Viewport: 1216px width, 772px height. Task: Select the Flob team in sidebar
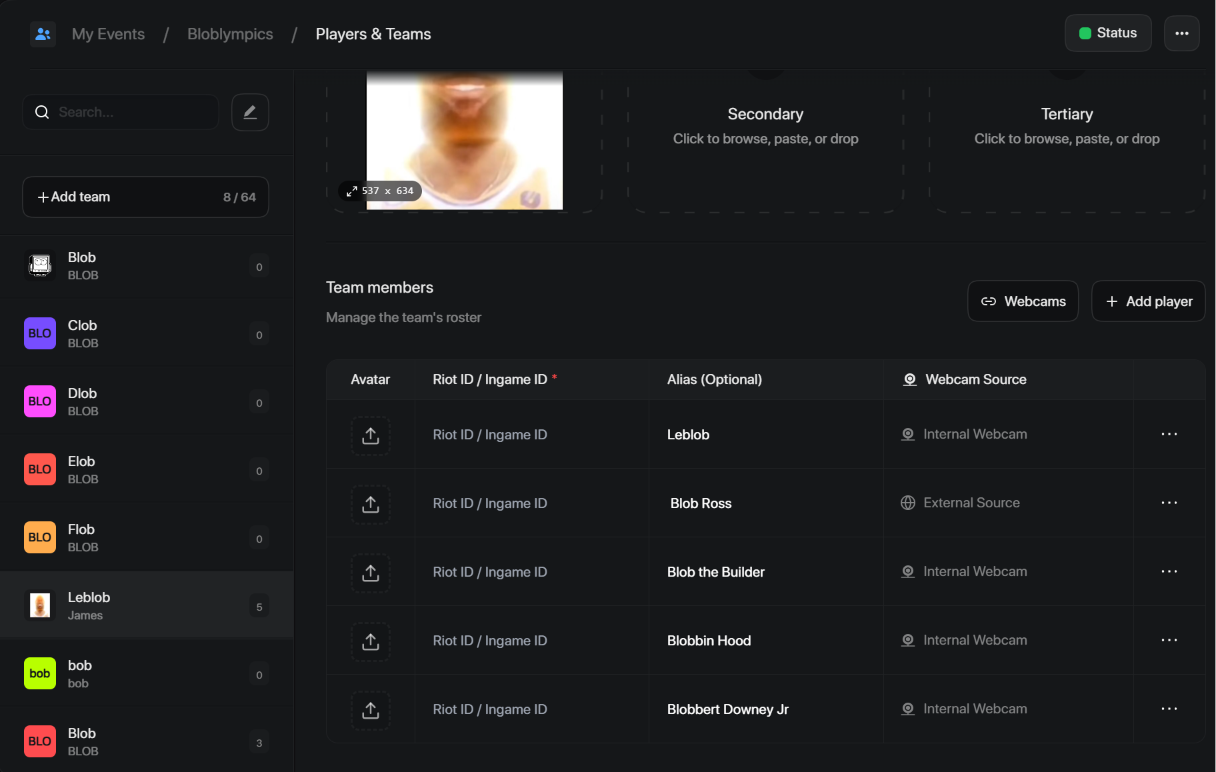click(x=147, y=538)
